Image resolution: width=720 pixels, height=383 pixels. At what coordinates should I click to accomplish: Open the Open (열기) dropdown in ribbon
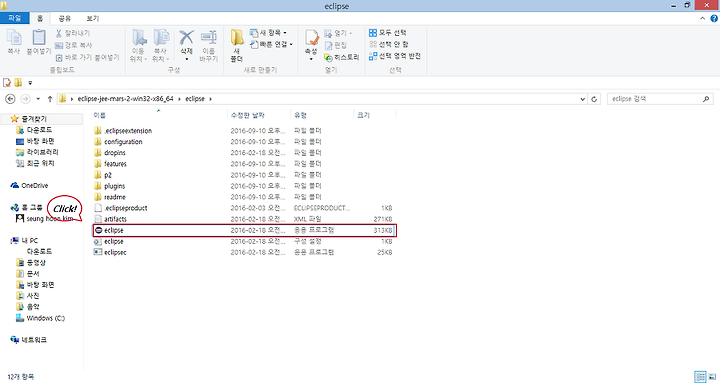(x=338, y=33)
